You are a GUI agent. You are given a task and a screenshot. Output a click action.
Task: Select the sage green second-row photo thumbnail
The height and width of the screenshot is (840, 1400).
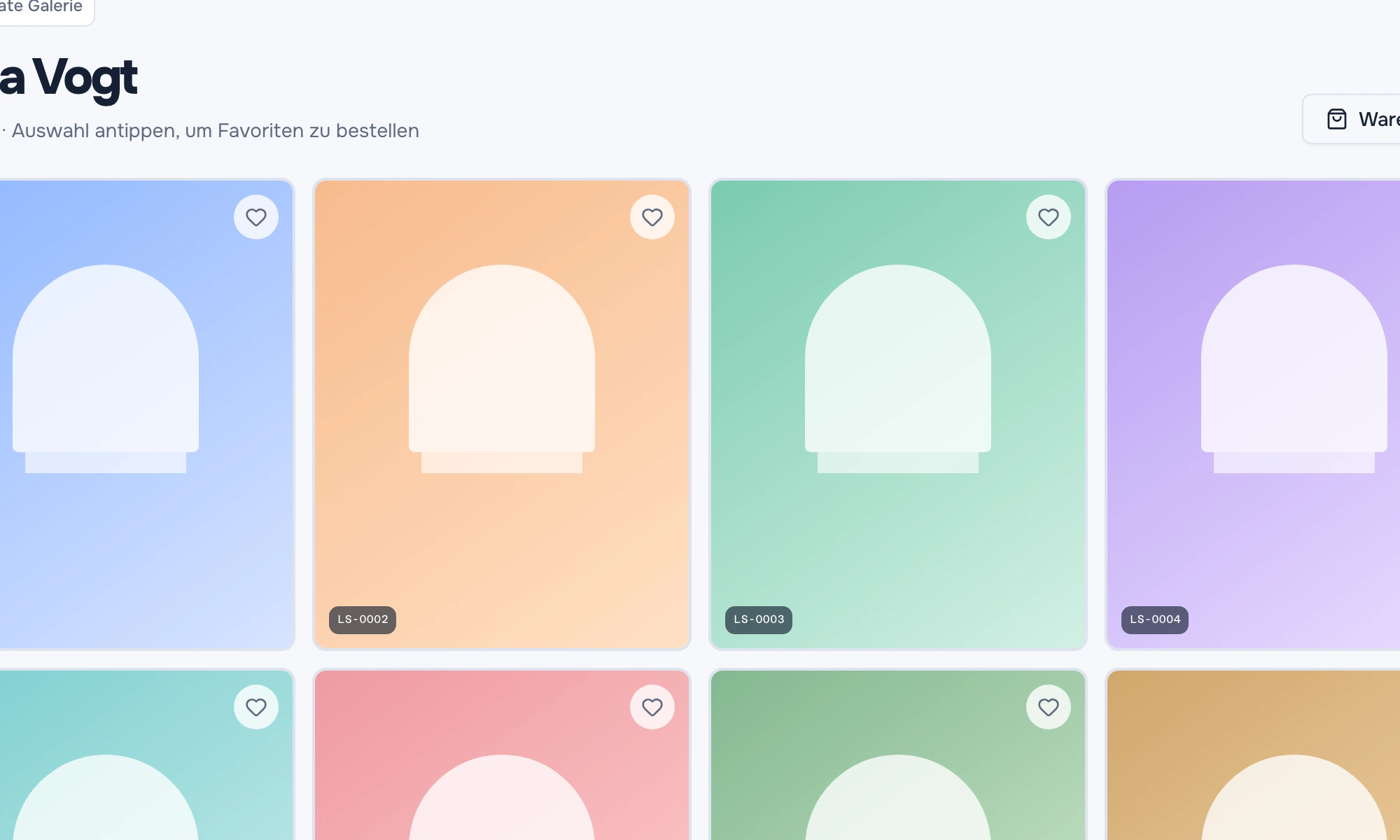[898, 755]
